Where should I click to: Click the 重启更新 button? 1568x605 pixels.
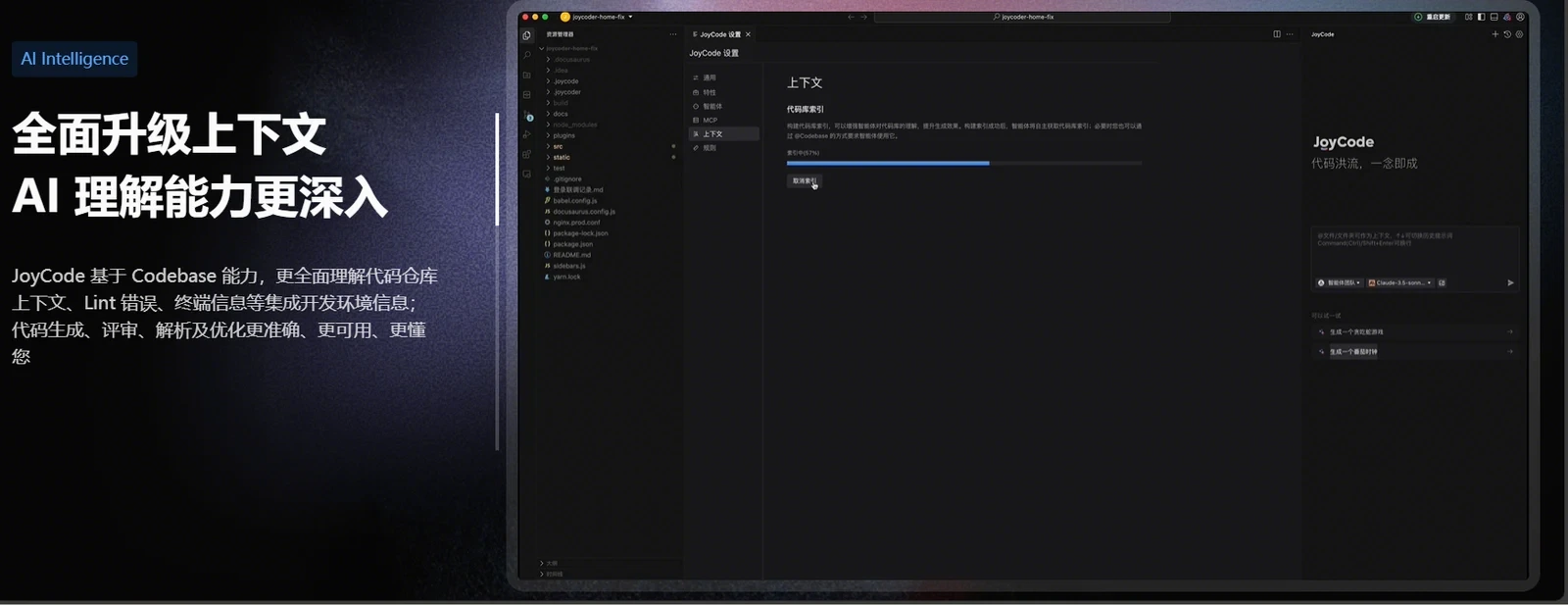pos(1433,17)
